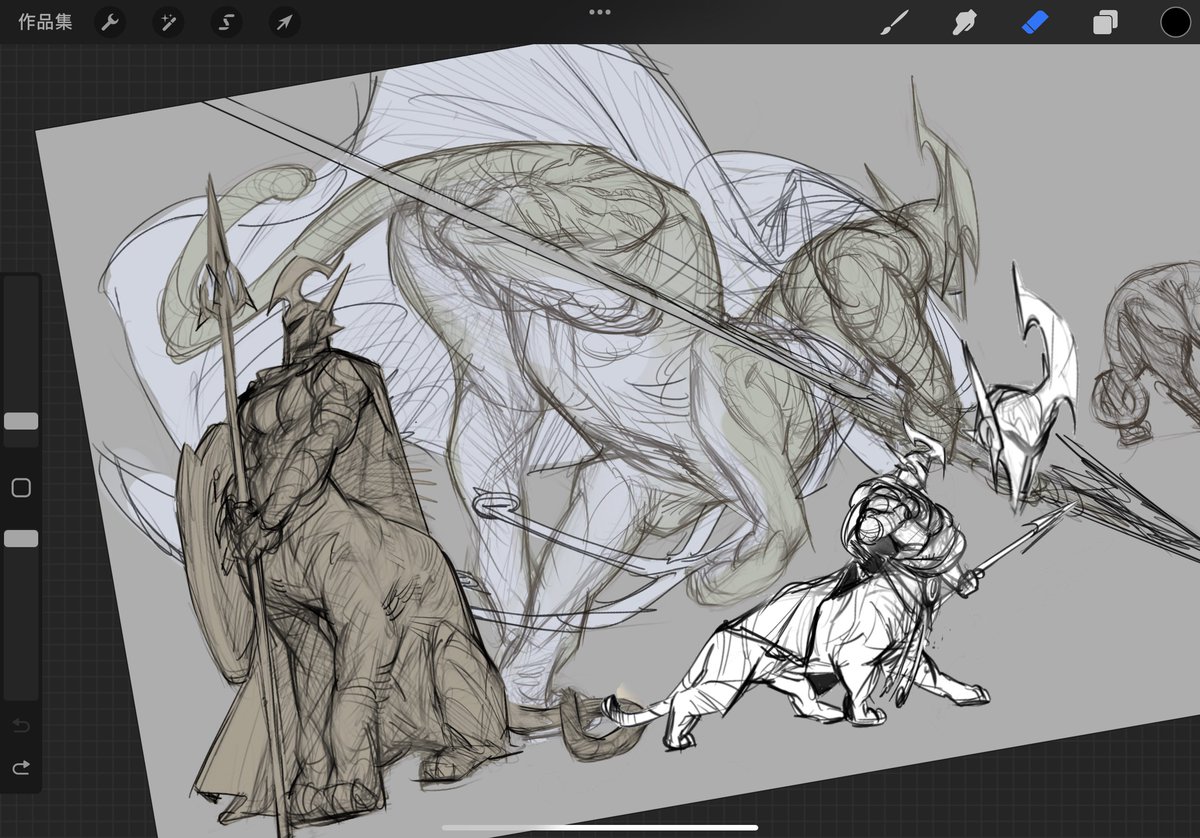Viewport: 1200px width, 838px height.
Task: Open the Layers panel
Action: 1105,22
